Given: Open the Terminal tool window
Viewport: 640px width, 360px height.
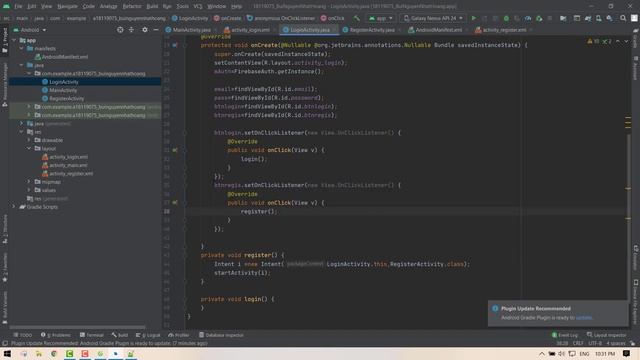Looking at the screenshot, I should tap(92, 335).
